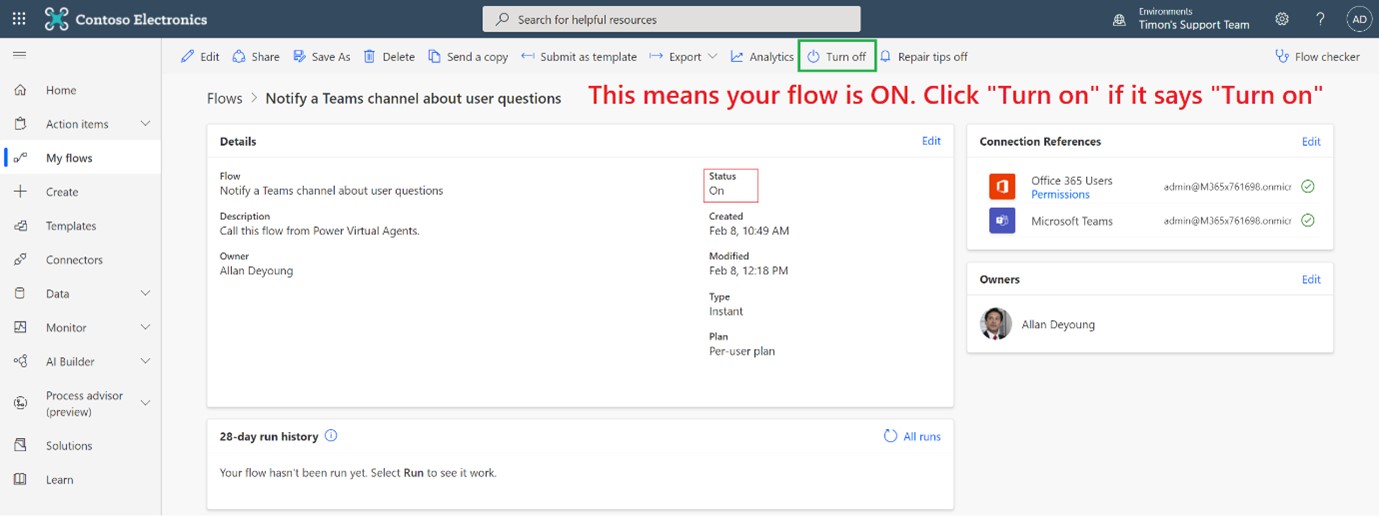Screen dimensions: 1379x516
Task: Click the Process advisor icon
Action: (x=20, y=403)
